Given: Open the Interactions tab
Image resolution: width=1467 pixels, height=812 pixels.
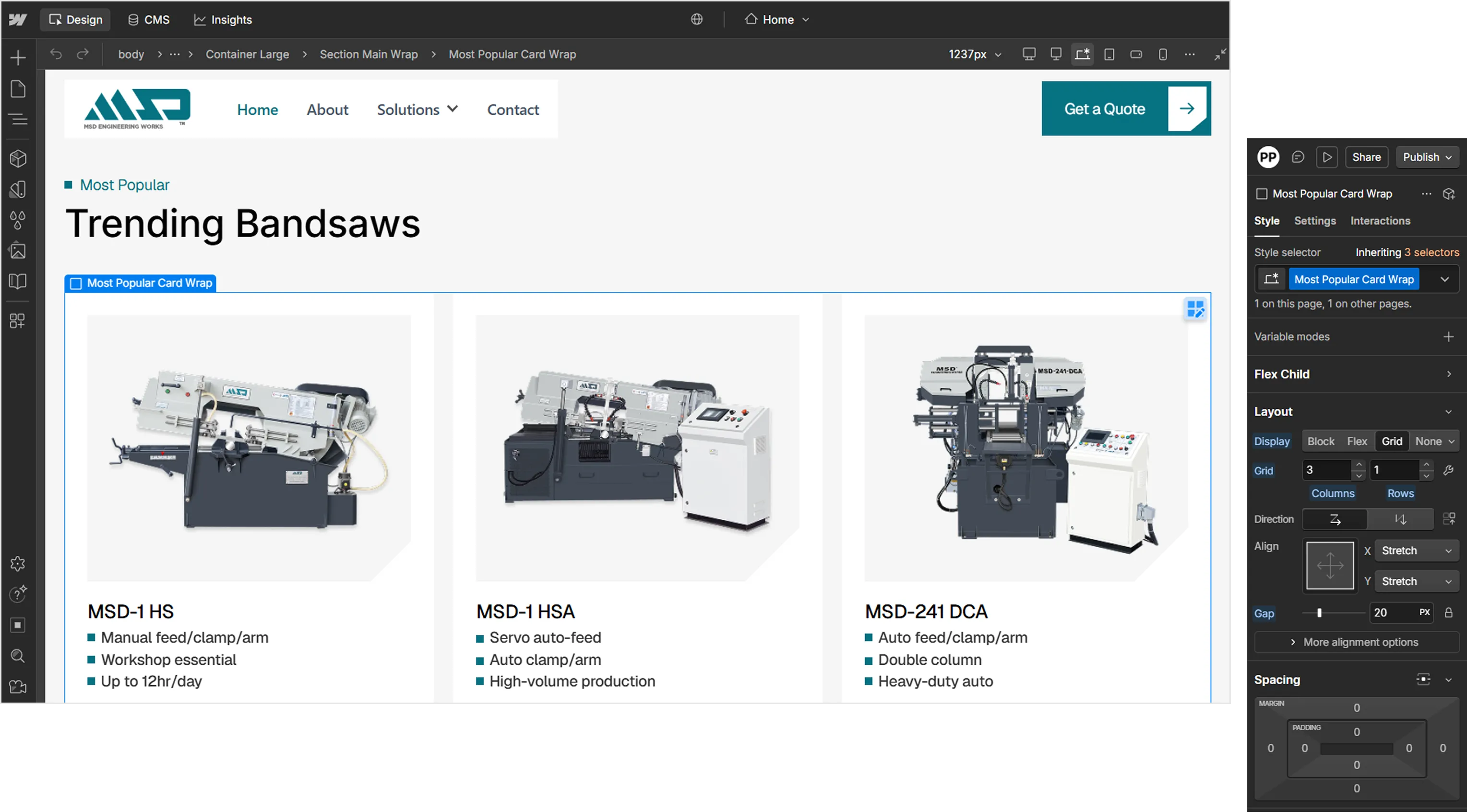Looking at the screenshot, I should coord(1380,221).
